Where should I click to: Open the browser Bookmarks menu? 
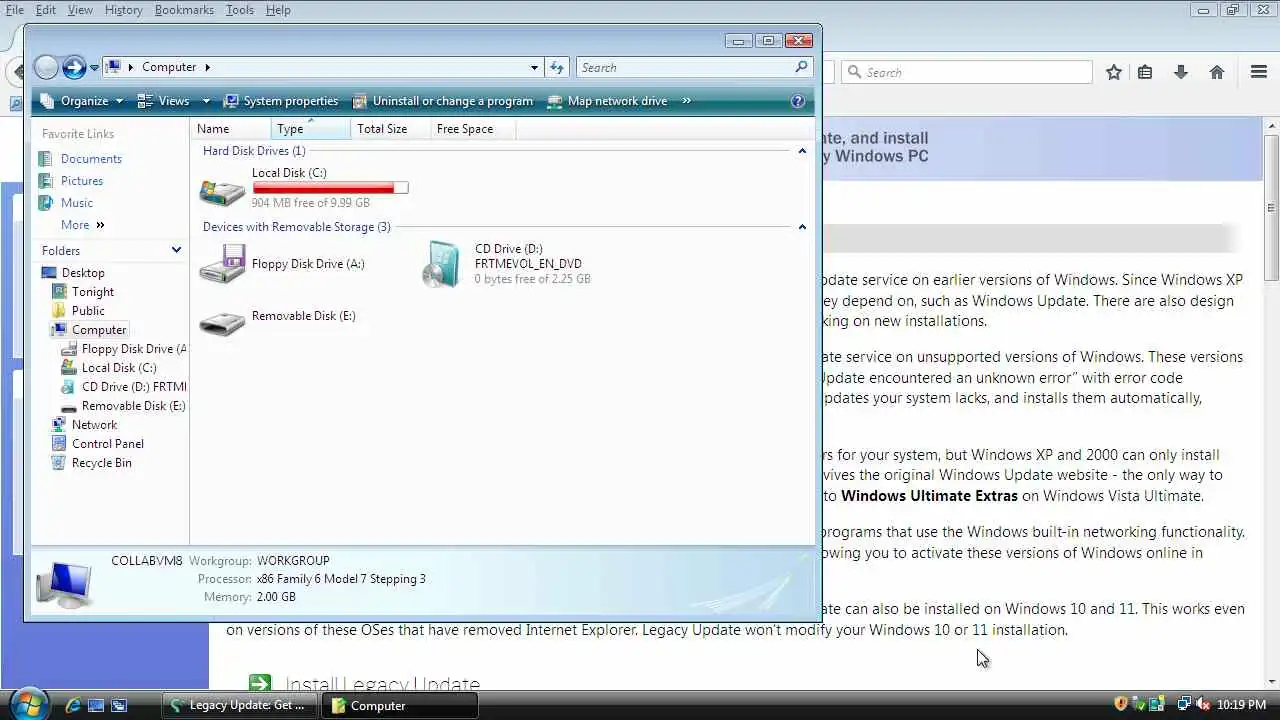coord(184,10)
